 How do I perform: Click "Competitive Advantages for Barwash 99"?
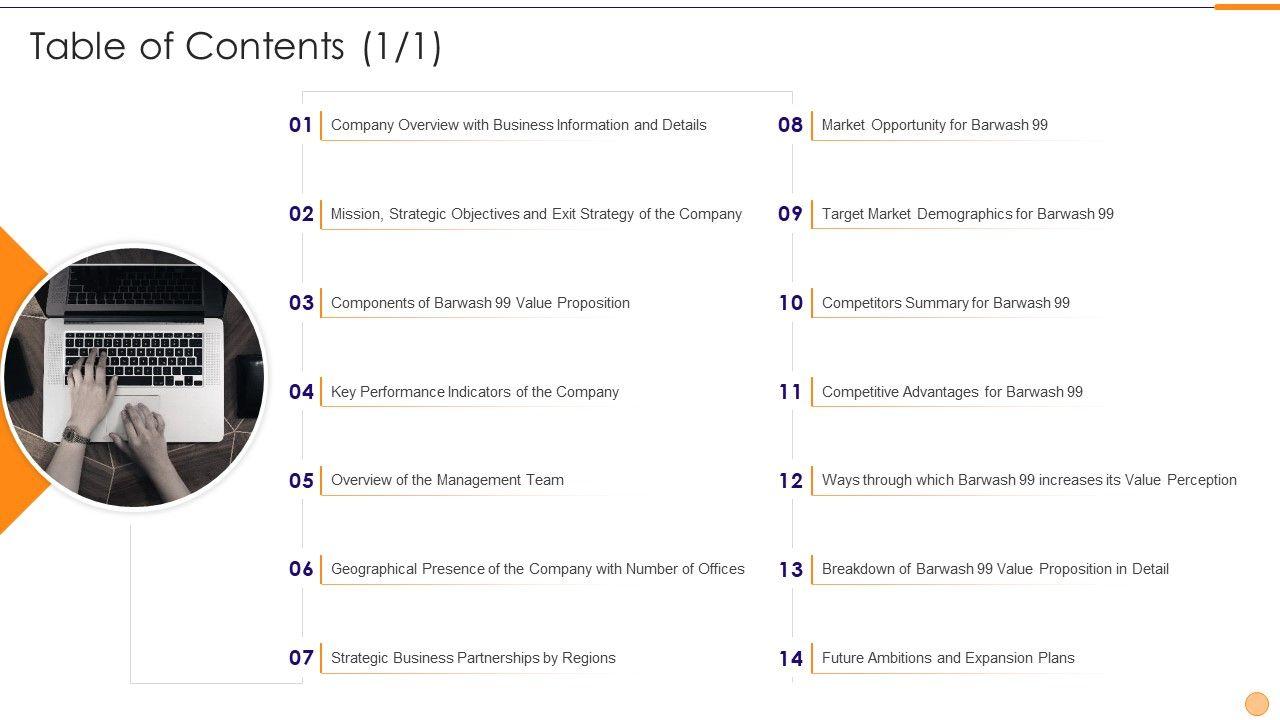952,392
